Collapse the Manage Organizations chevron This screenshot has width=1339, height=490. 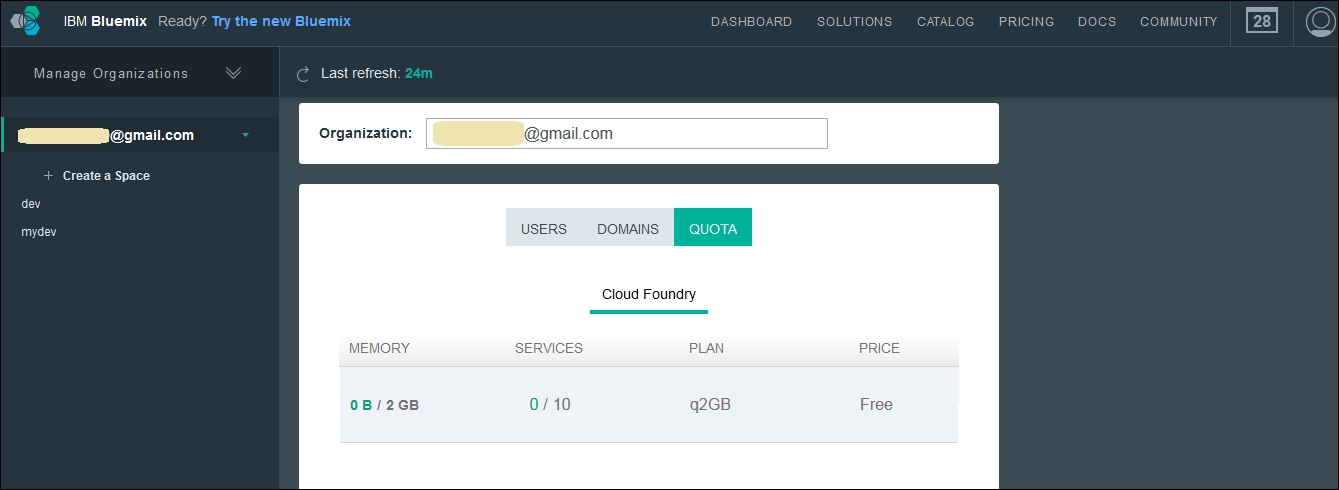pos(234,73)
